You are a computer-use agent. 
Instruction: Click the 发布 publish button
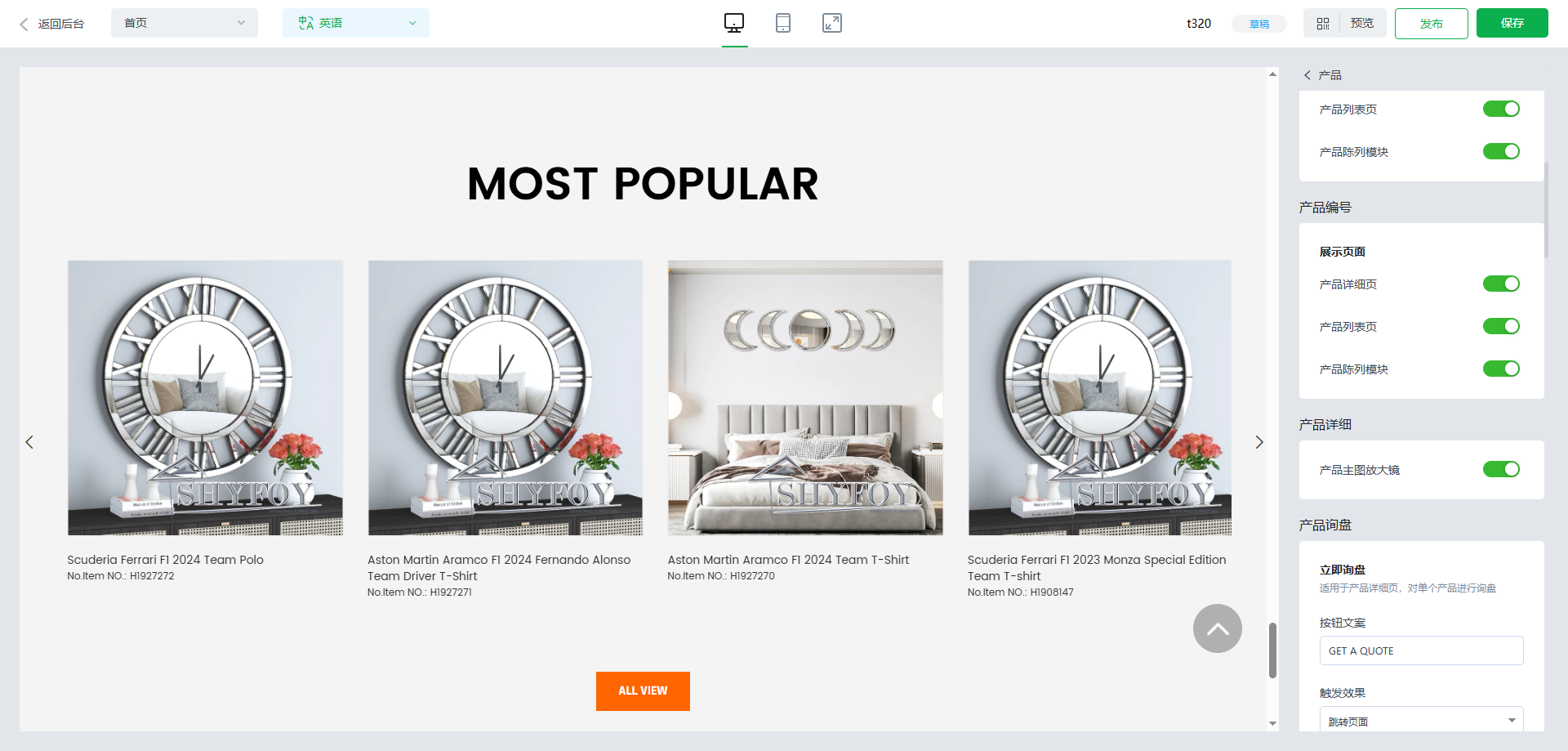click(1432, 23)
